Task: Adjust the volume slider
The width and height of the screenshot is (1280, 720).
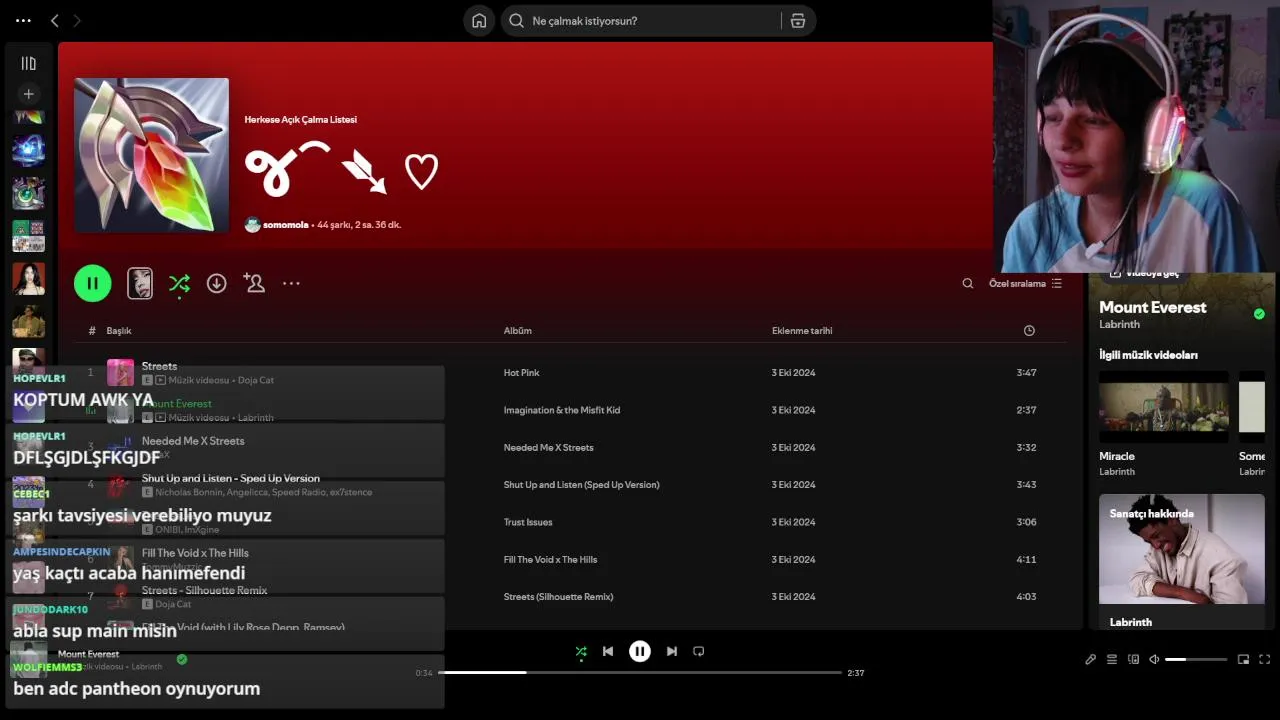Action: tap(1196, 659)
